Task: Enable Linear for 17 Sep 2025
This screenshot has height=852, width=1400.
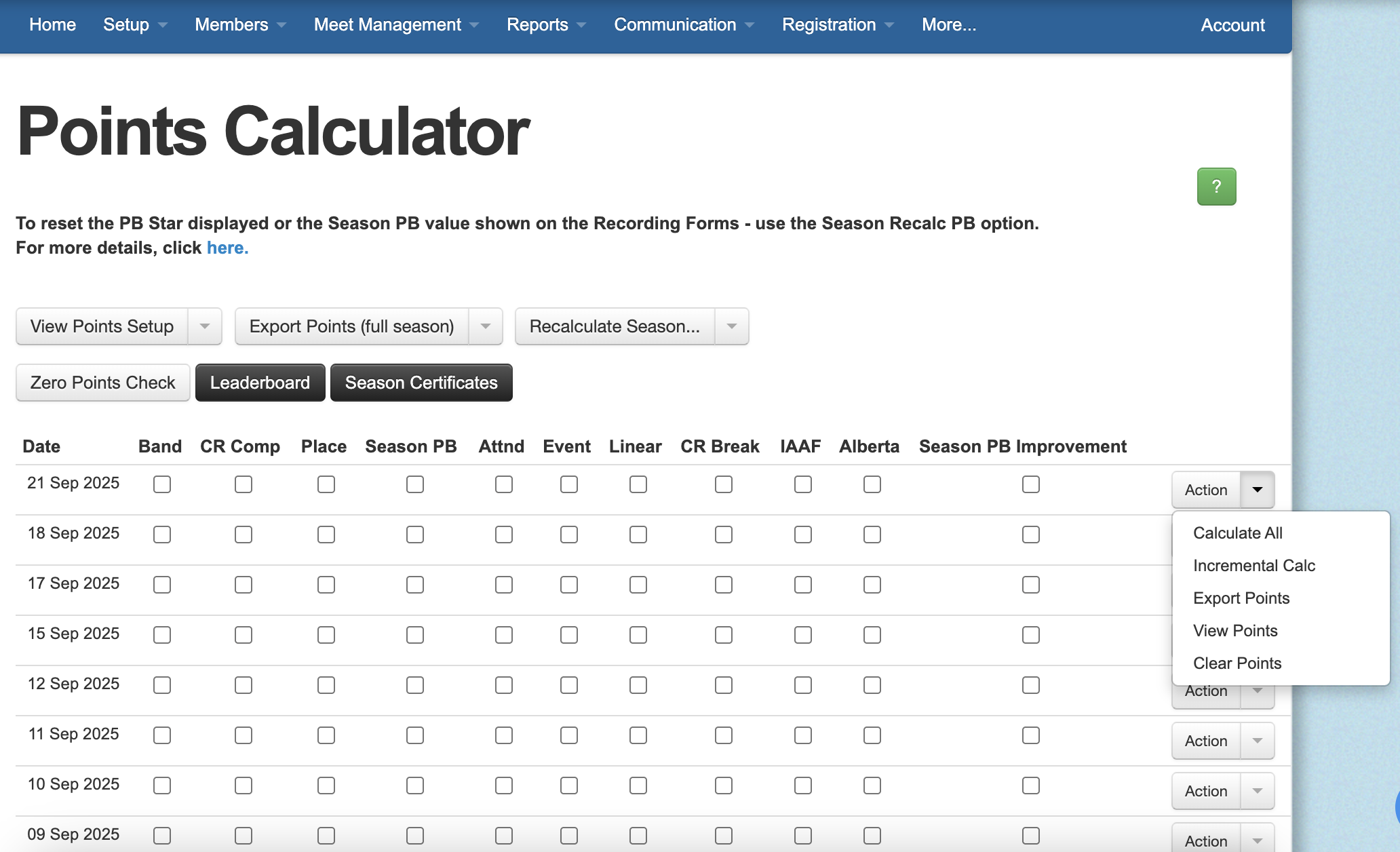Action: (638, 585)
